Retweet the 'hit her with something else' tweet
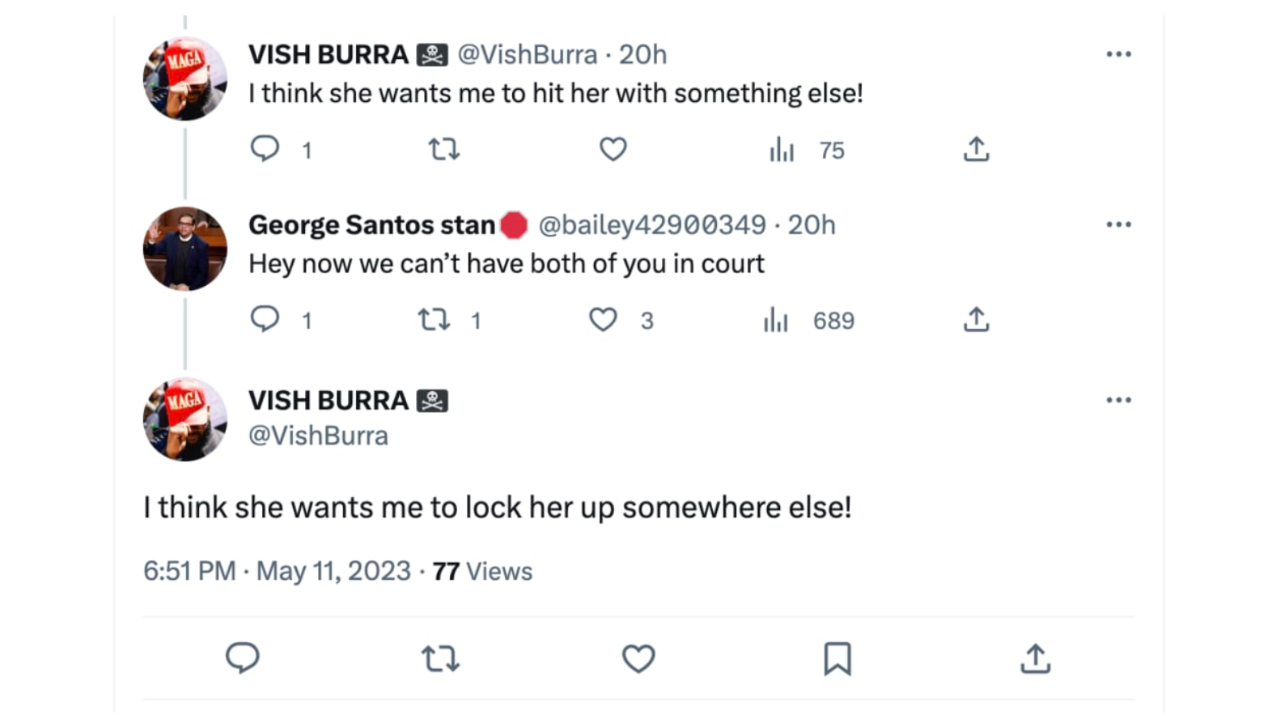 click(x=444, y=150)
